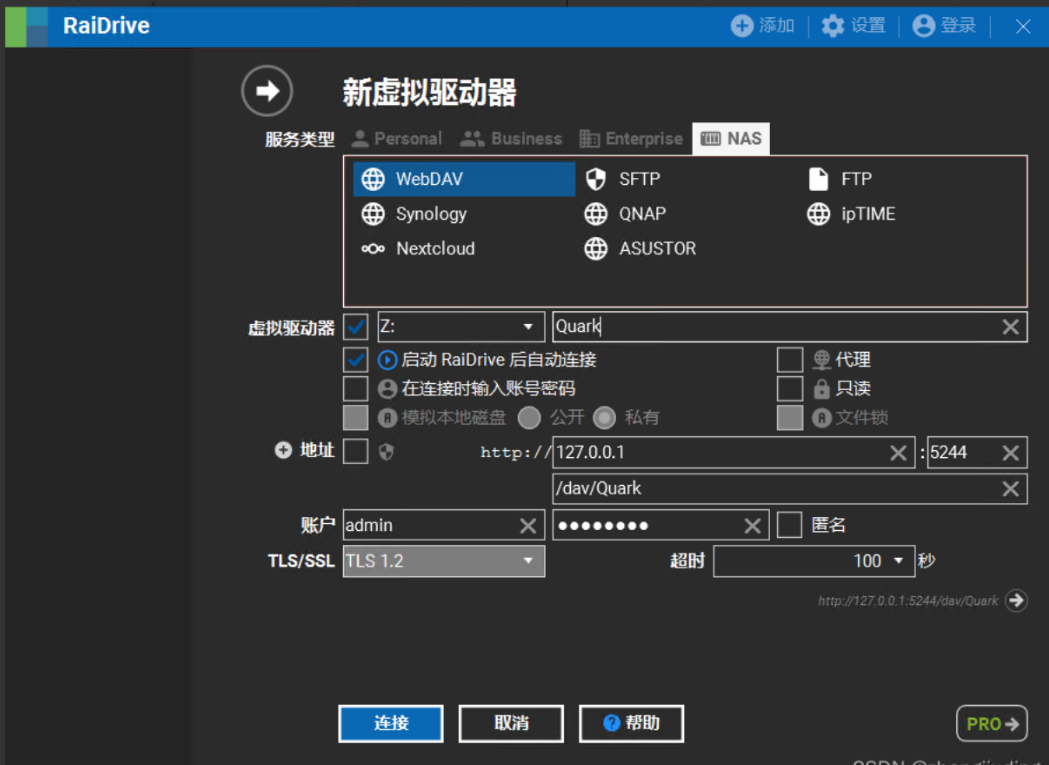1049x765 pixels.
Task: Click the URL preview link text
Action: (908, 601)
